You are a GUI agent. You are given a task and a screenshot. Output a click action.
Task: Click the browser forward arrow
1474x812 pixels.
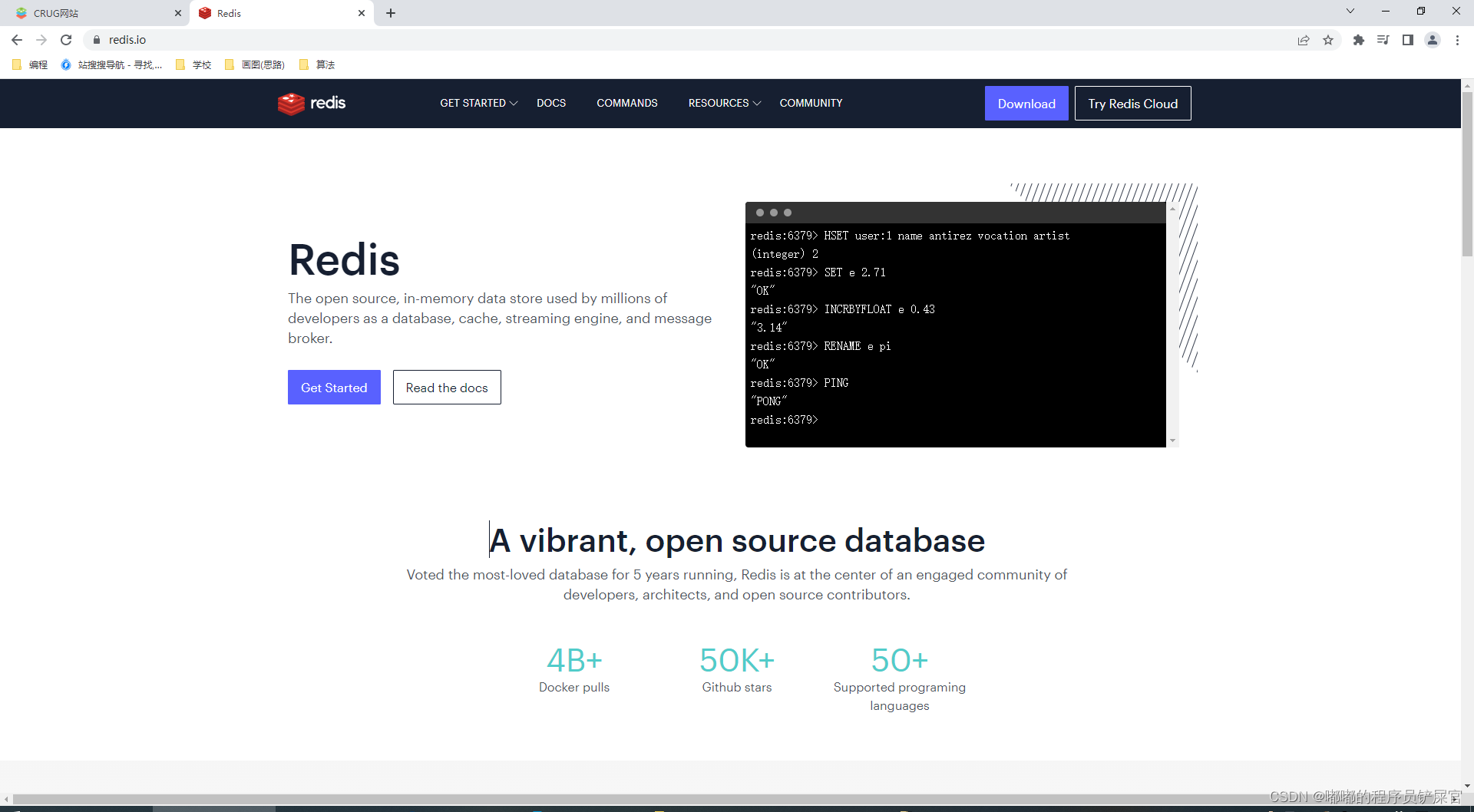[x=41, y=40]
